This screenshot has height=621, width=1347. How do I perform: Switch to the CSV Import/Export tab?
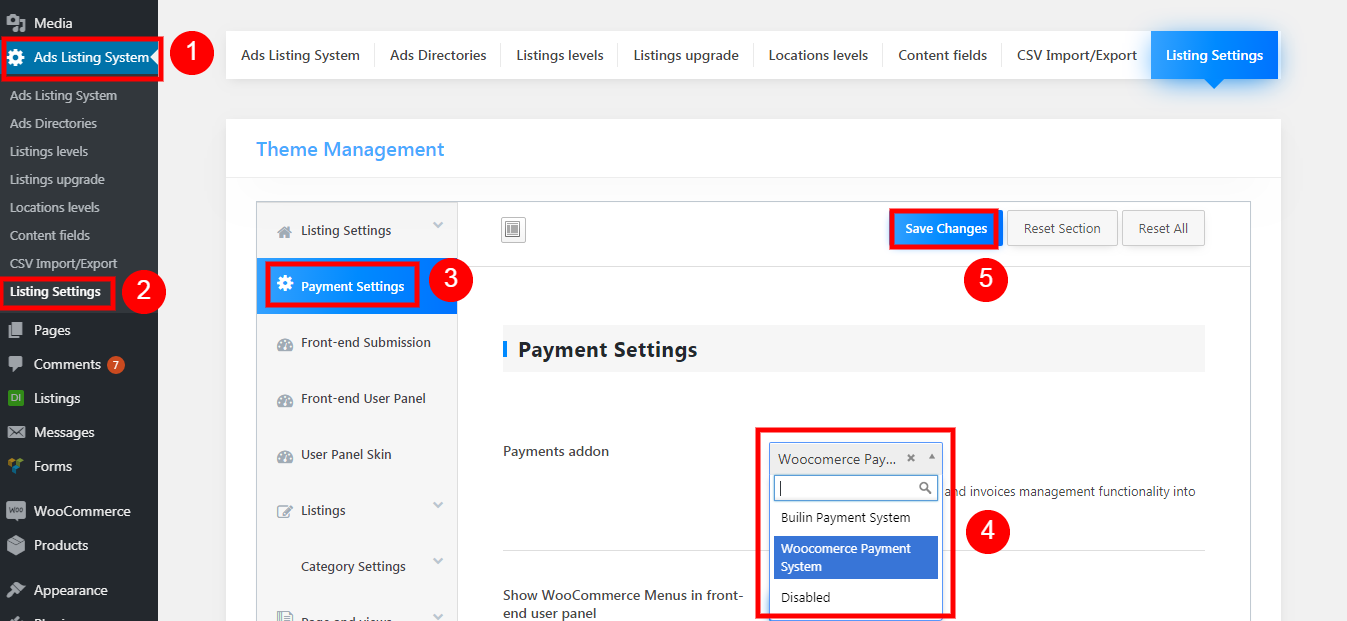1077,55
